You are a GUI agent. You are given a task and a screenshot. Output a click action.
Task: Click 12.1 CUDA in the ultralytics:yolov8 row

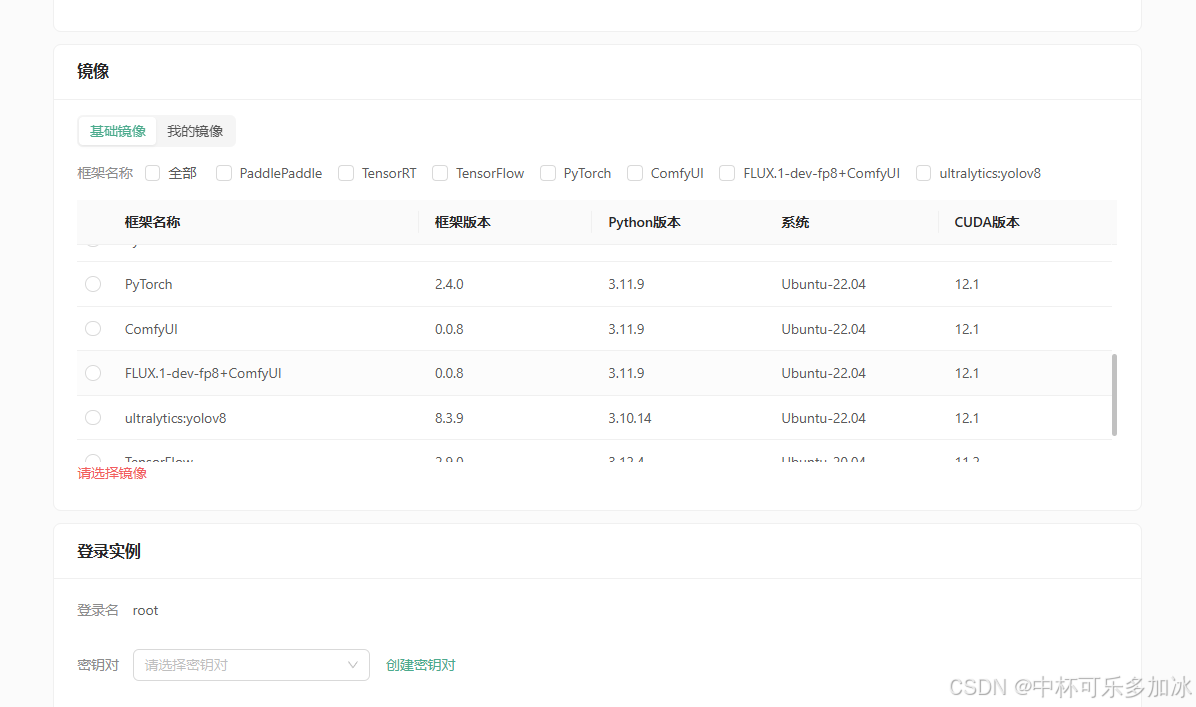[x=966, y=418]
